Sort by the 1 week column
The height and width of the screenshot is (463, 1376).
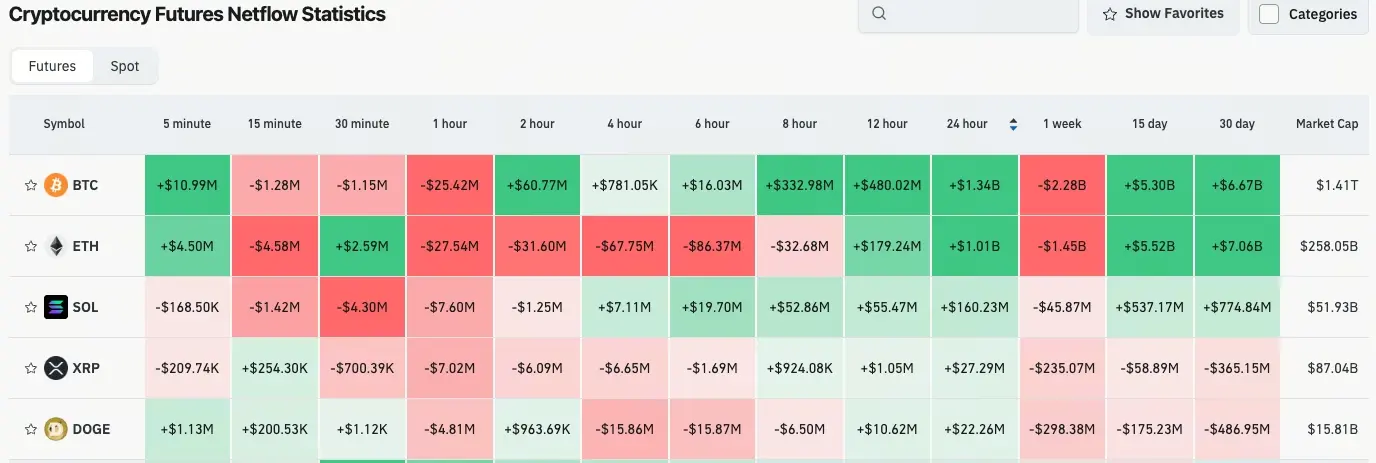pos(1062,124)
